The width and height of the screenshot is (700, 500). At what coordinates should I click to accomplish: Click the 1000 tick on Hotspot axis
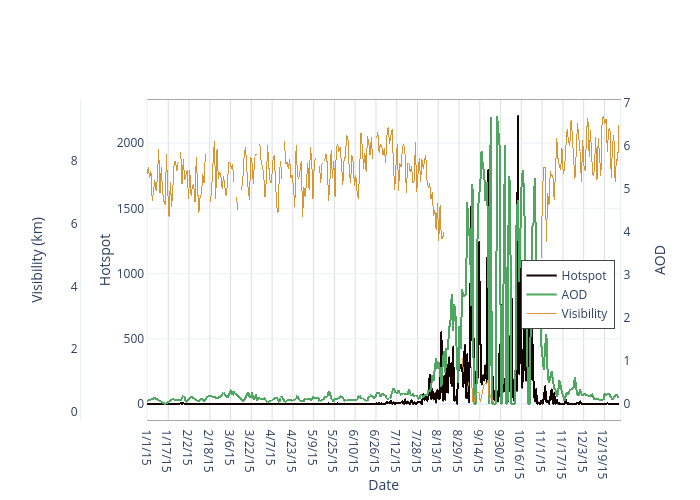(130, 273)
